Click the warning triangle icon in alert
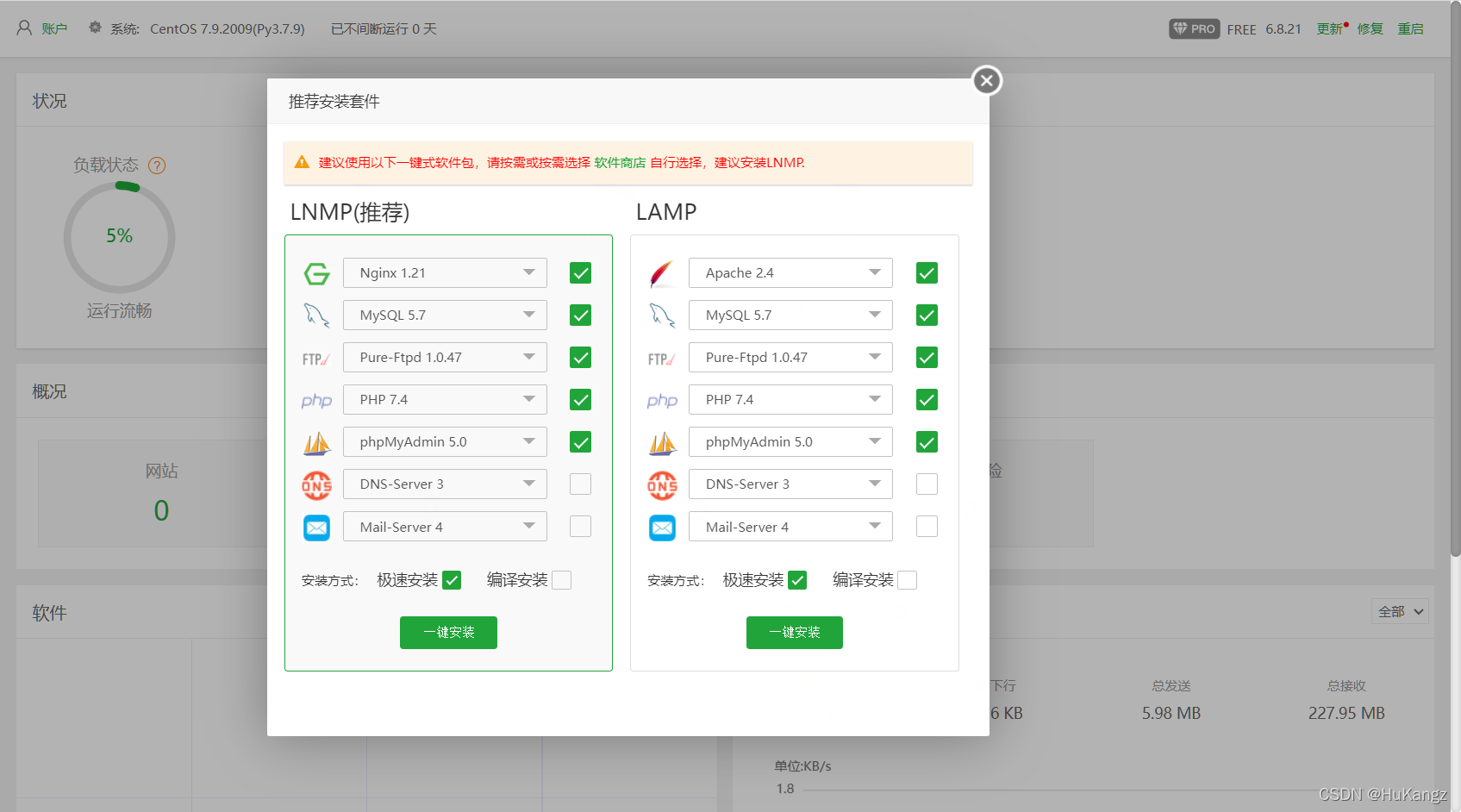The height and width of the screenshot is (812, 1461). 302,162
